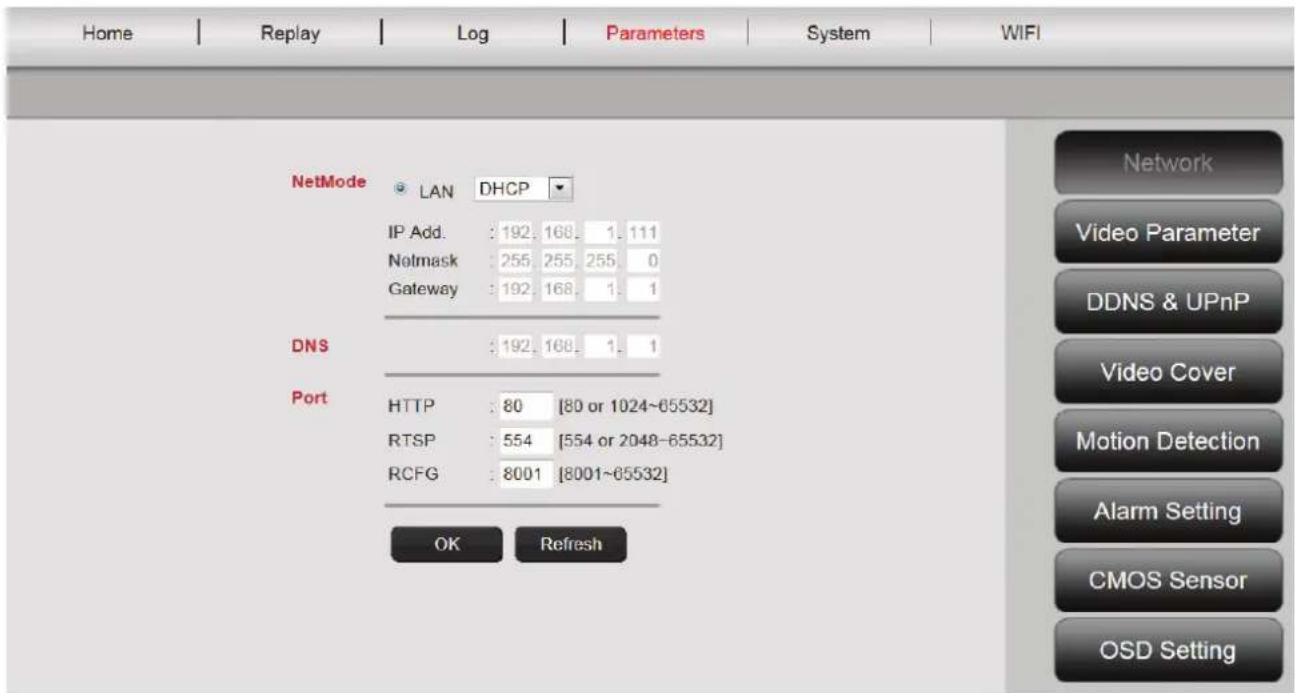
Task: Open Motion Detection settings
Action: 1168,441
